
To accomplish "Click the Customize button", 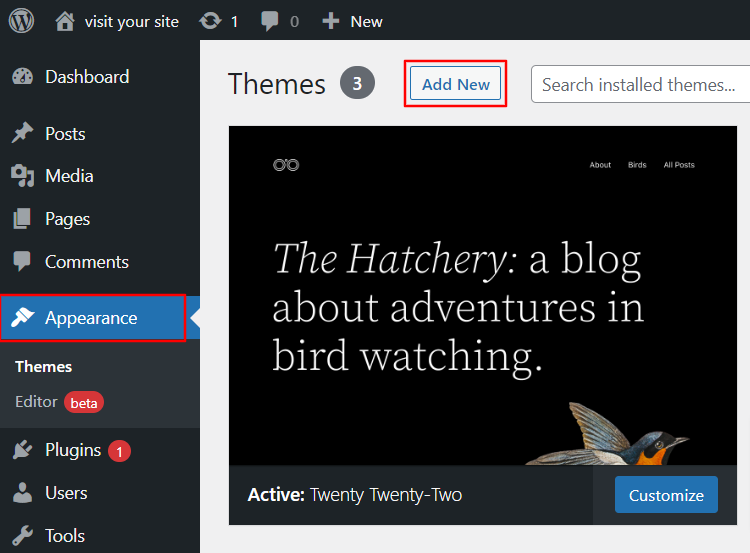I will click(x=666, y=495).
